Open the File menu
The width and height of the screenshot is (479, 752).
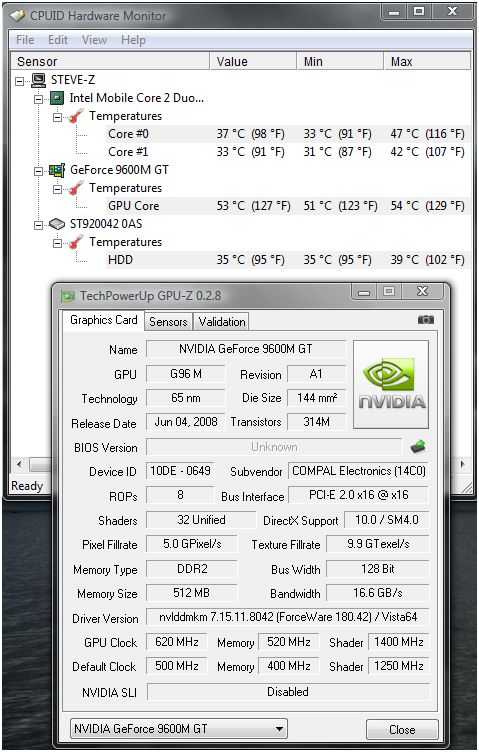coord(25,40)
